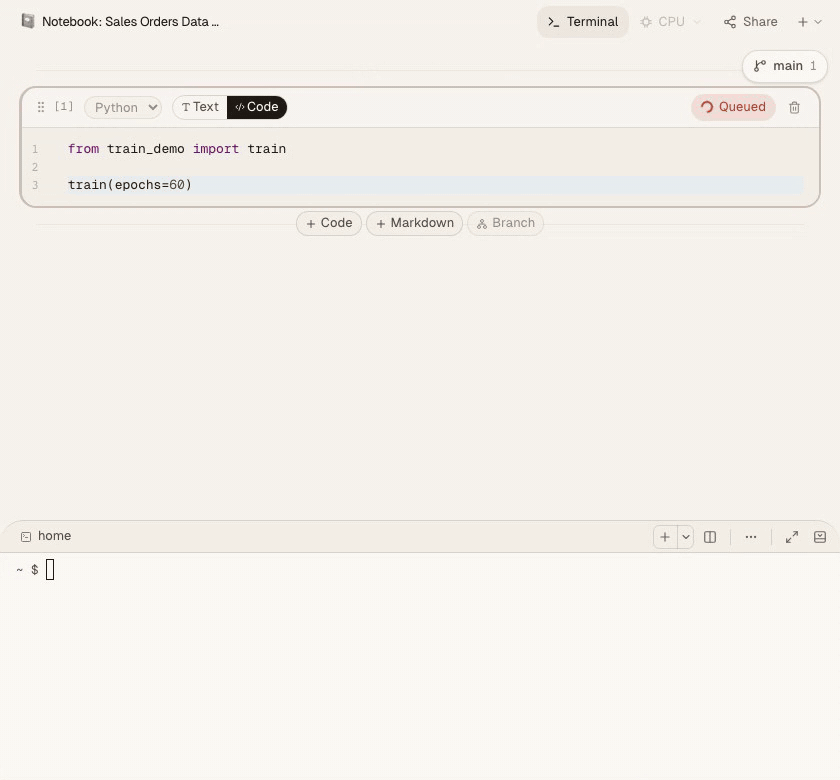This screenshot has width=840, height=780.
Task: Add a new terminal with plus icon
Action: (665, 537)
